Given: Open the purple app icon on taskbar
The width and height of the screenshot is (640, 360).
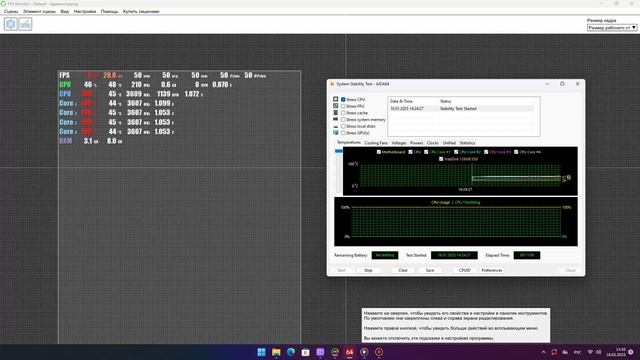Looking at the screenshot, I should pyautogui.click(x=320, y=352).
